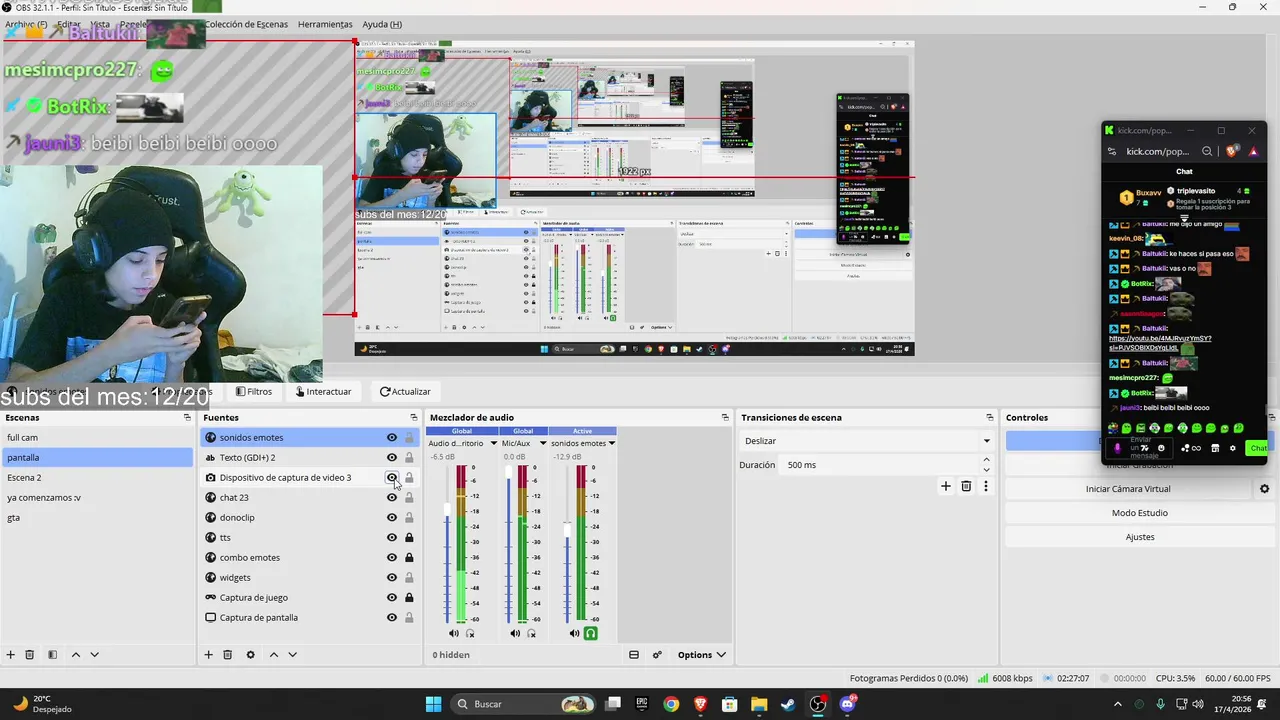Unlock the tts source

tap(409, 537)
